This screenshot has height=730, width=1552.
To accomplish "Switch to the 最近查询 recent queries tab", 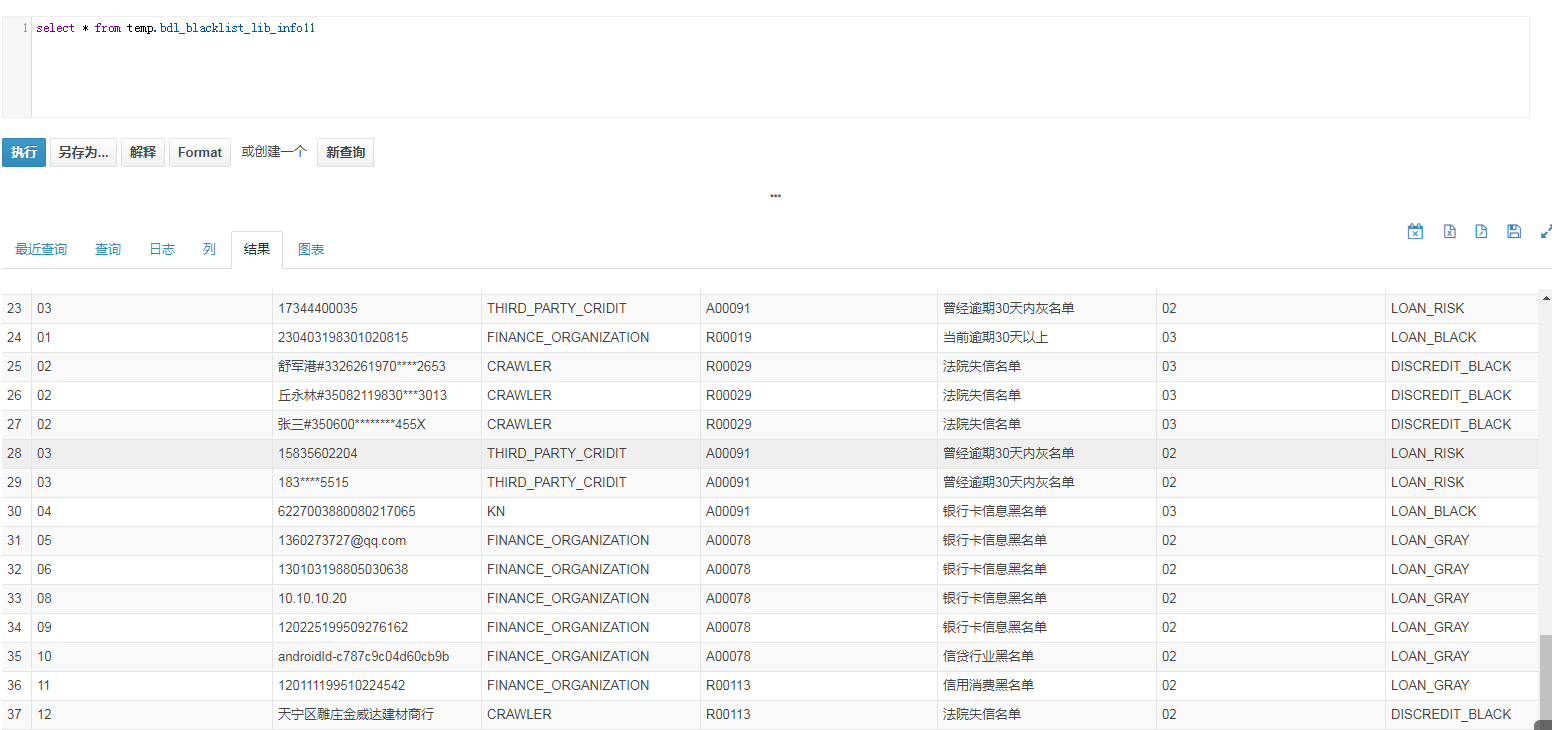I will [x=41, y=249].
